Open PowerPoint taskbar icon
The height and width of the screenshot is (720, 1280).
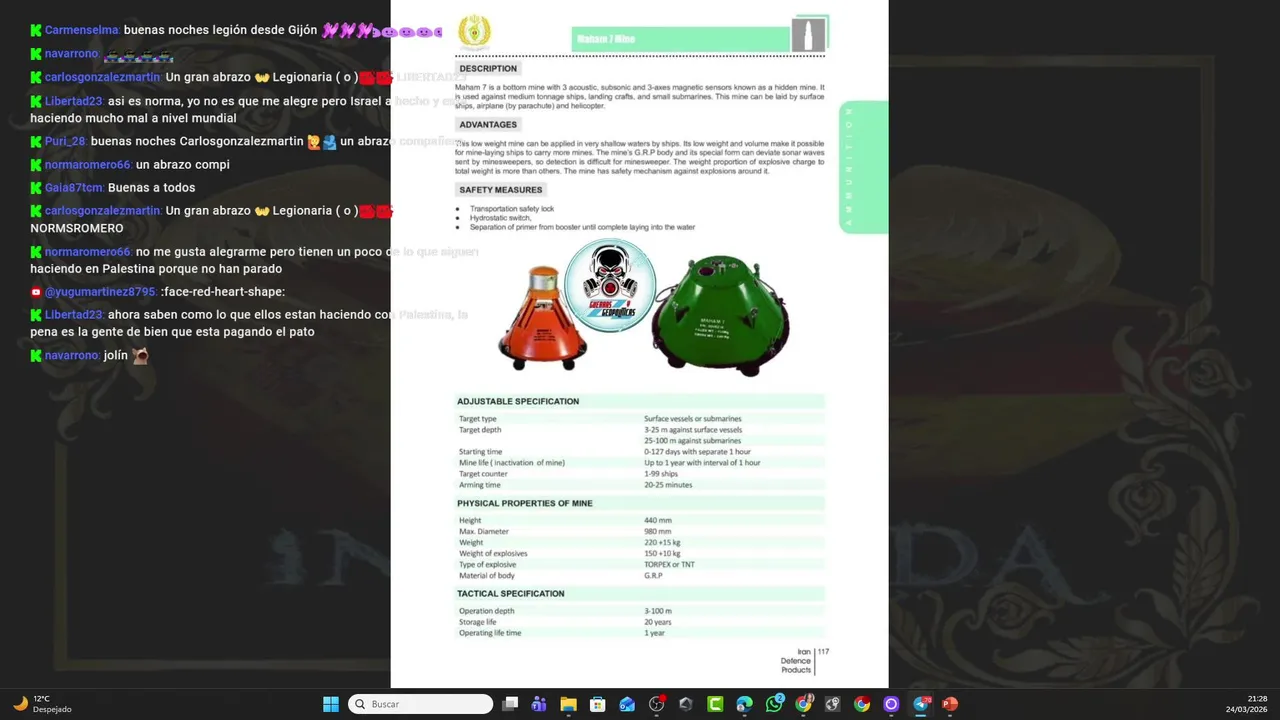(950, 704)
